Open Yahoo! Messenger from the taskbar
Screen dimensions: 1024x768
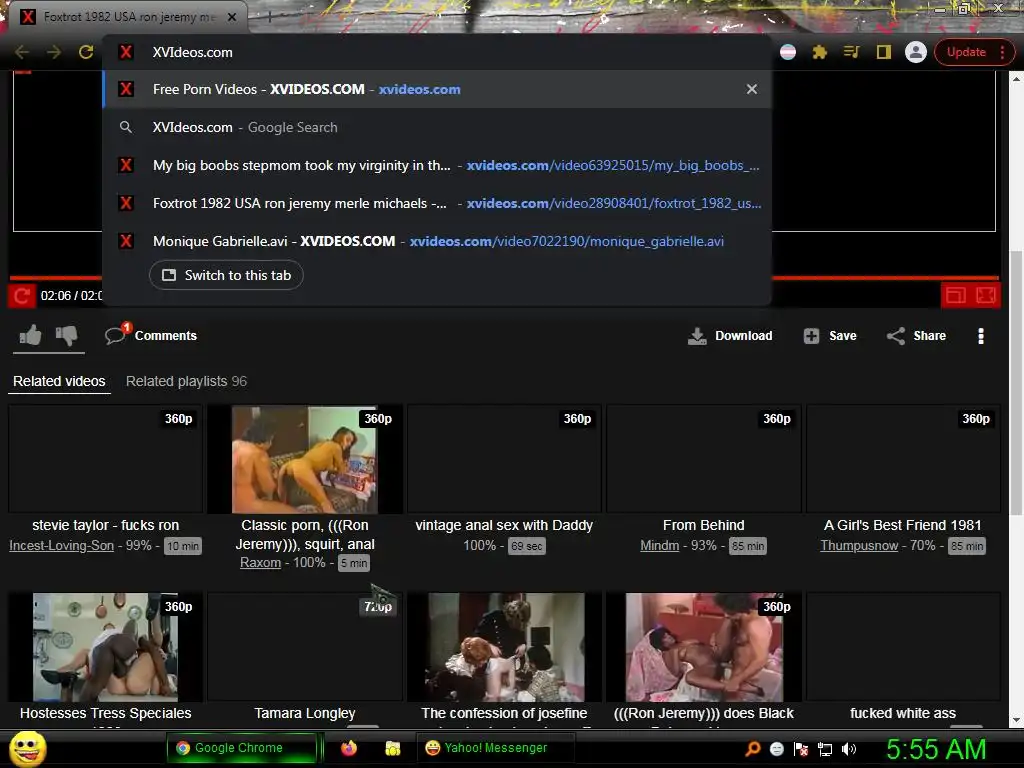pos(496,748)
